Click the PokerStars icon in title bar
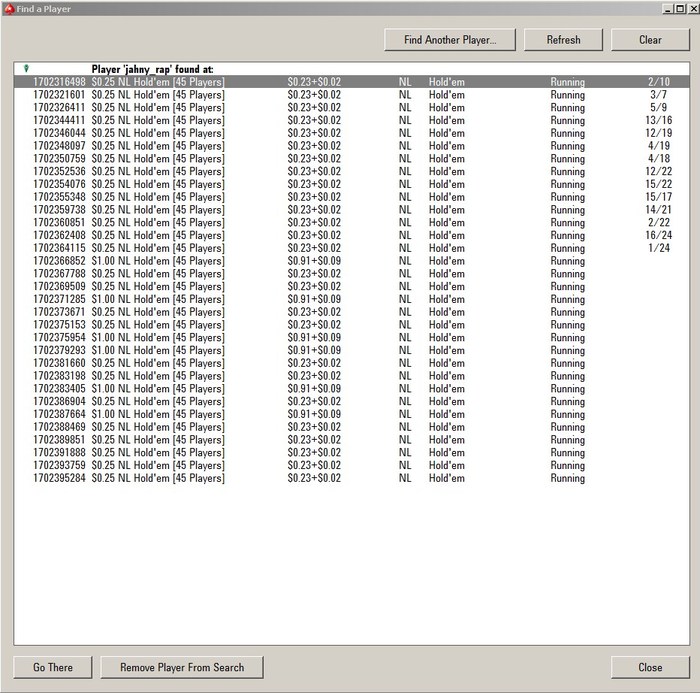The width and height of the screenshot is (700, 693). [x=9, y=9]
